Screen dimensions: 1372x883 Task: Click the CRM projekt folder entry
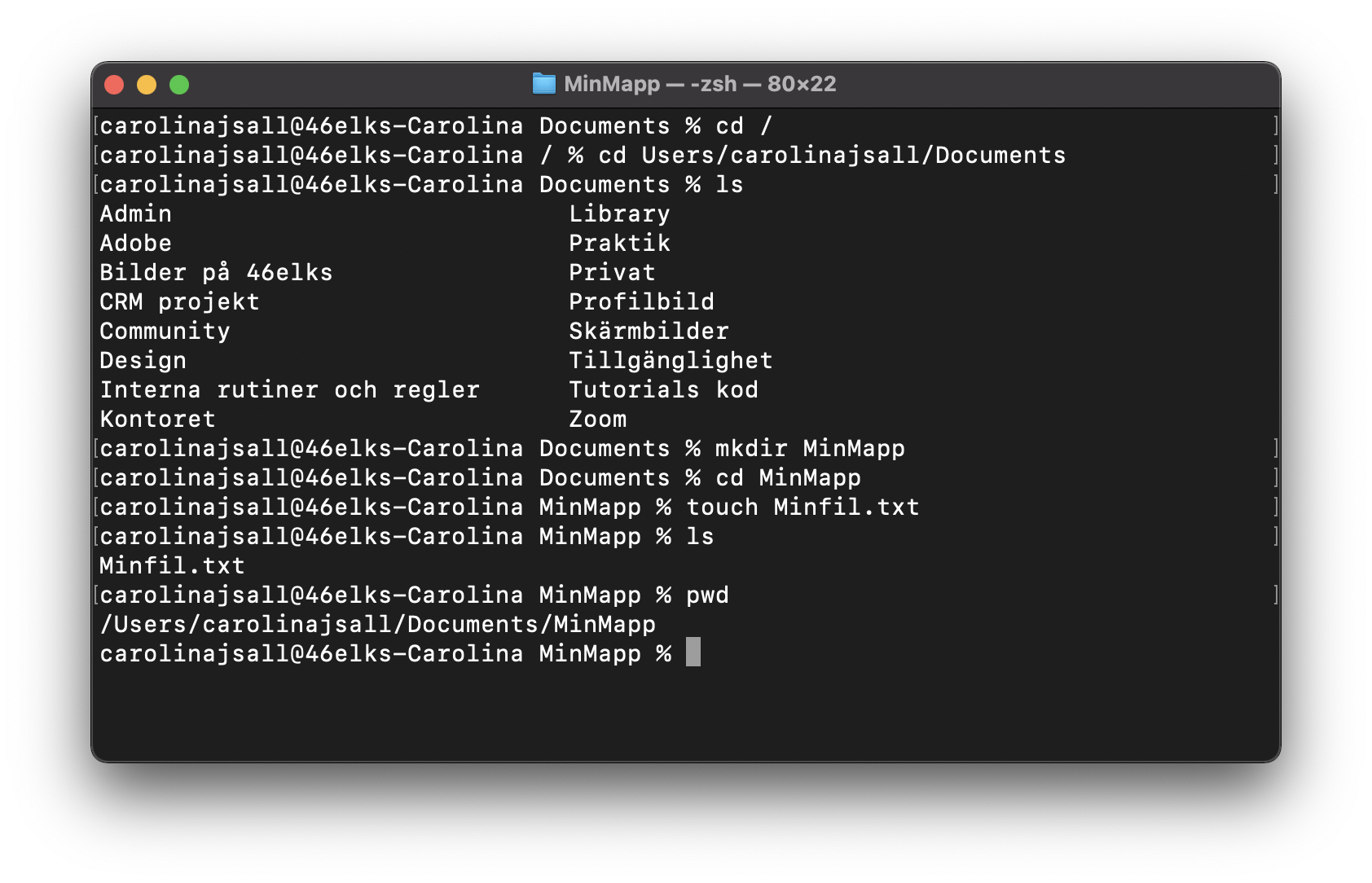[x=178, y=301]
